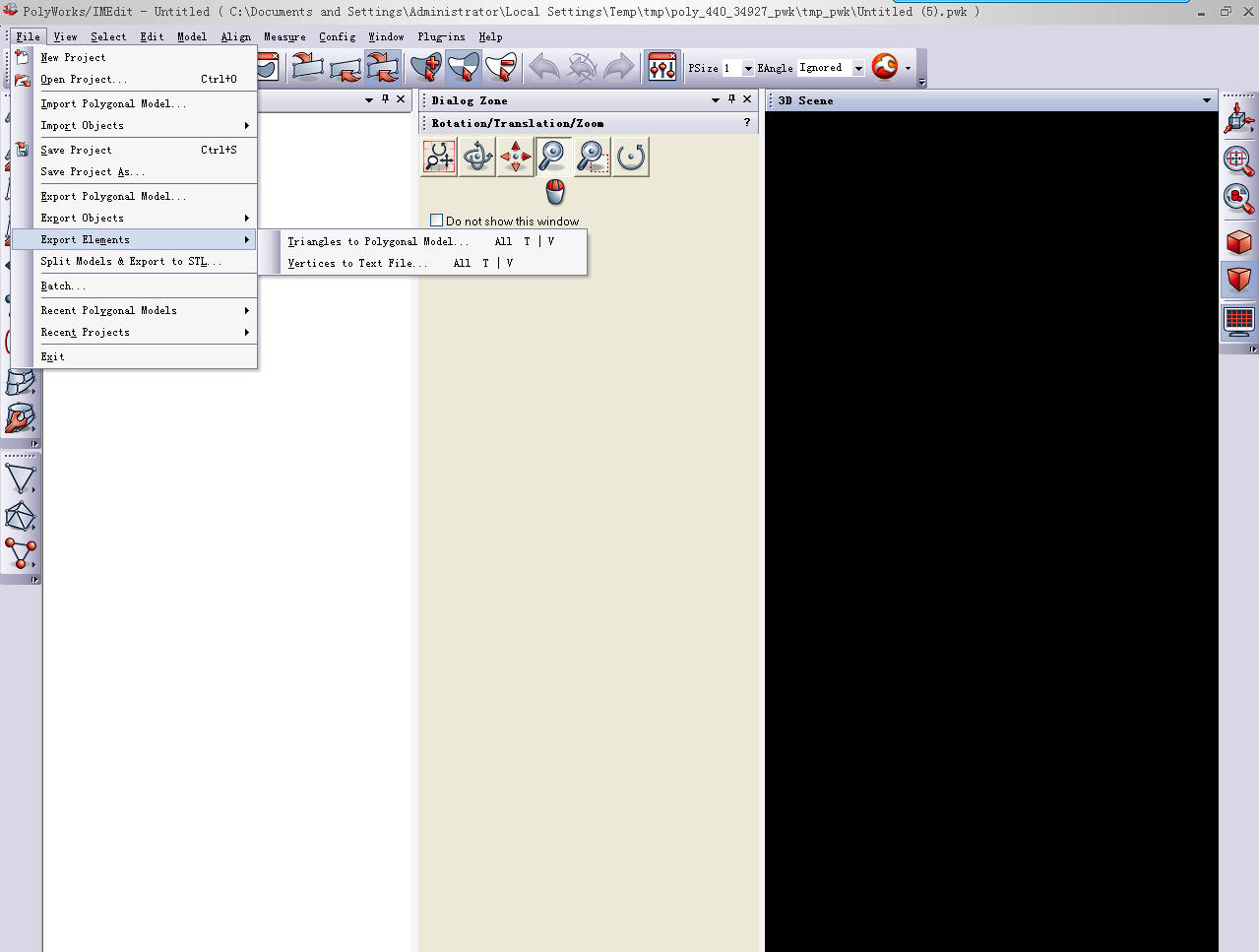Choose Split Models & Export to STL...
The image size is (1259, 952).
tap(134, 262)
